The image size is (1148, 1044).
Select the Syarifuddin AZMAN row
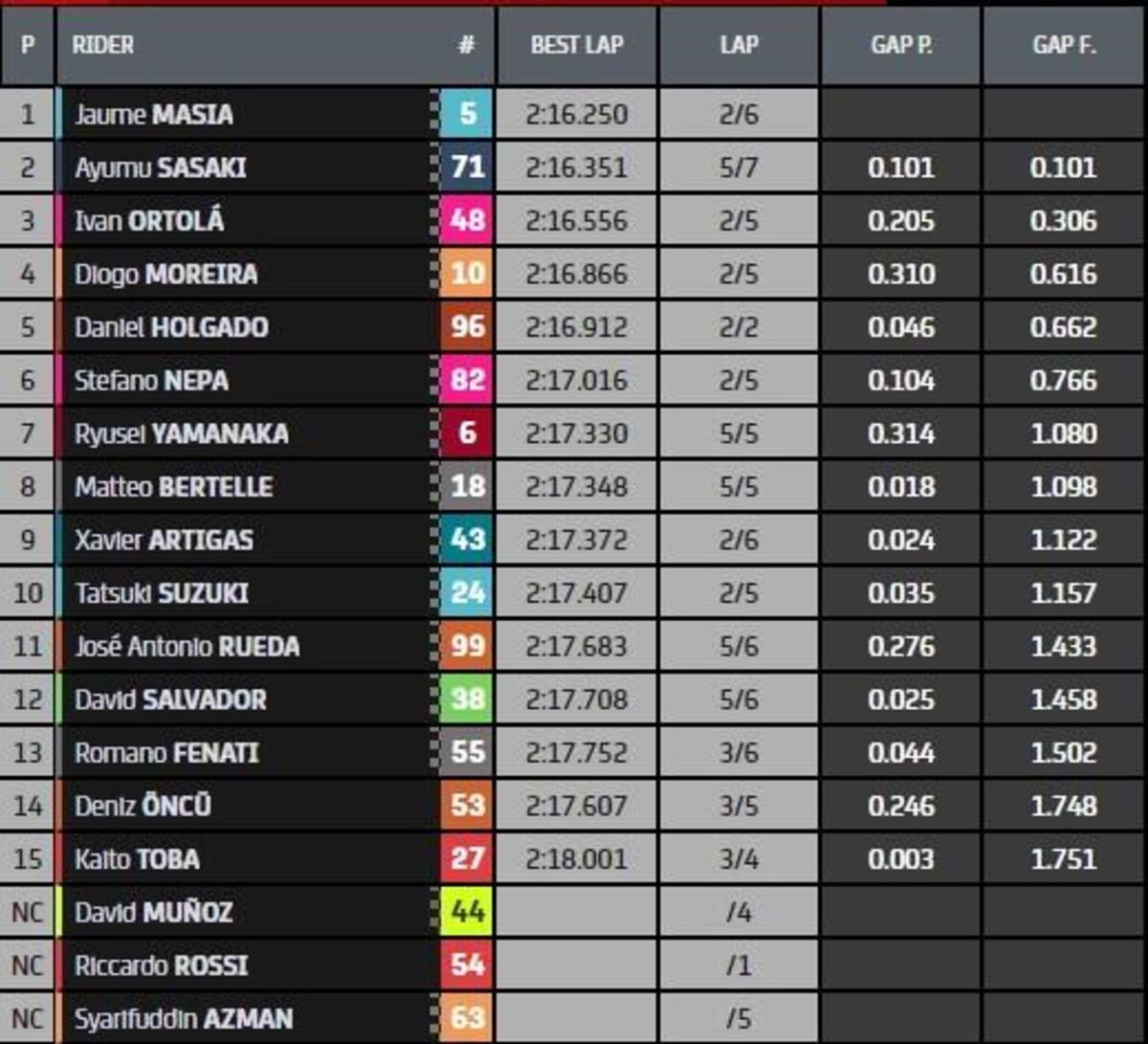(x=184, y=1018)
